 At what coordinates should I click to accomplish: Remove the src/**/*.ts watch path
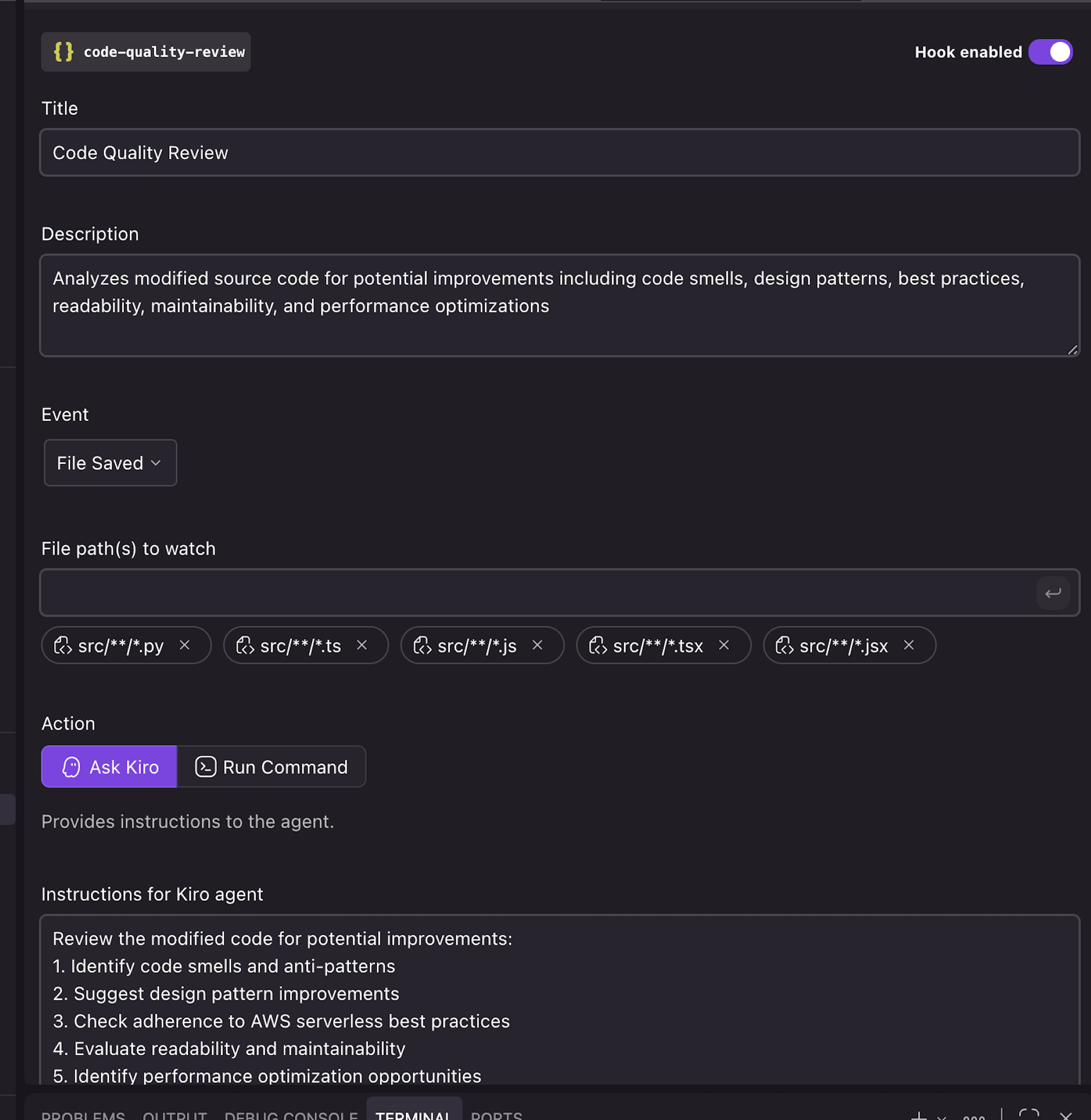(362, 645)
